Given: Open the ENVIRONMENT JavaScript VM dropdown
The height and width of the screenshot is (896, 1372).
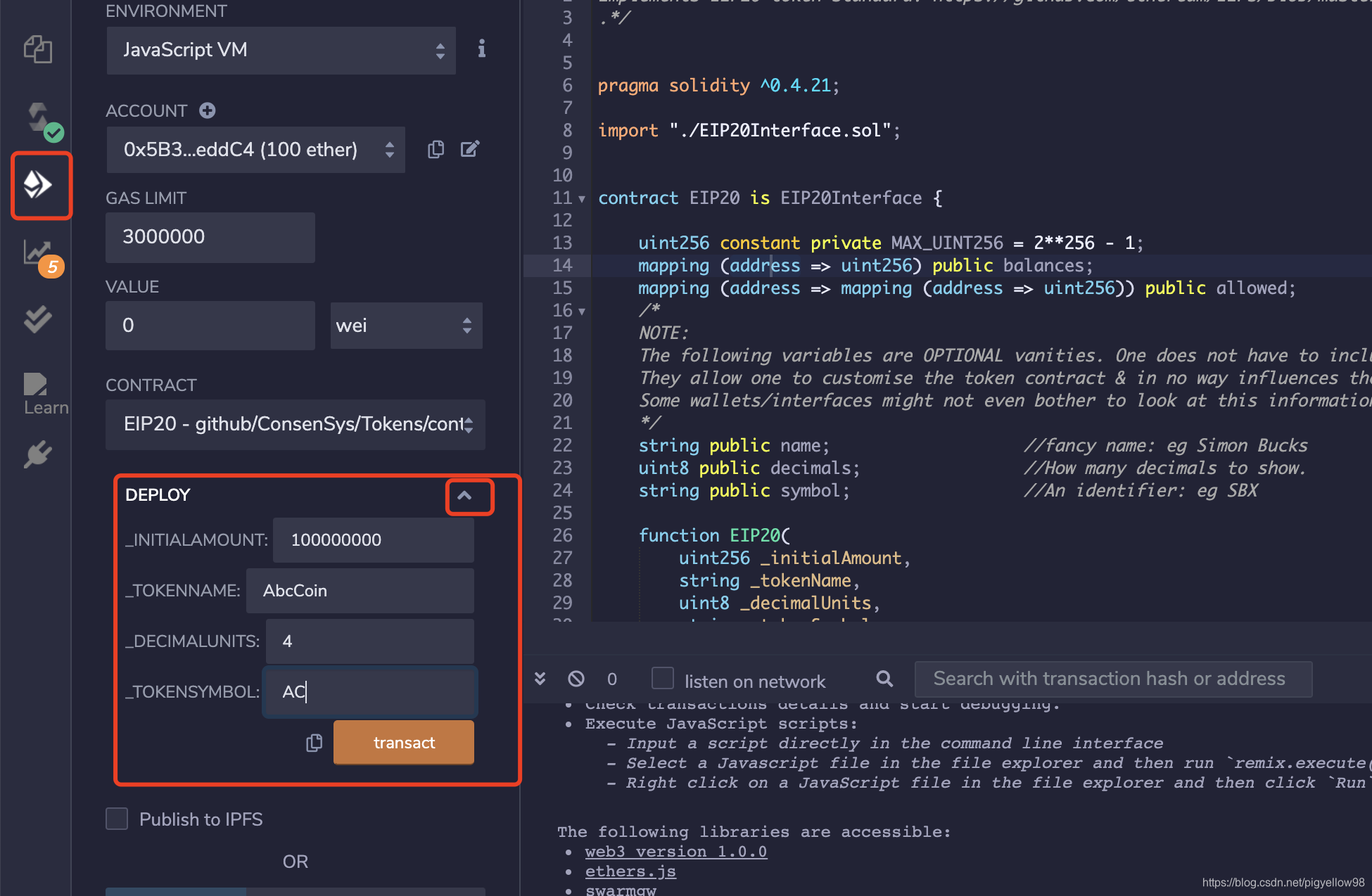Looking at the screenshot, I should tap(281, 49).
